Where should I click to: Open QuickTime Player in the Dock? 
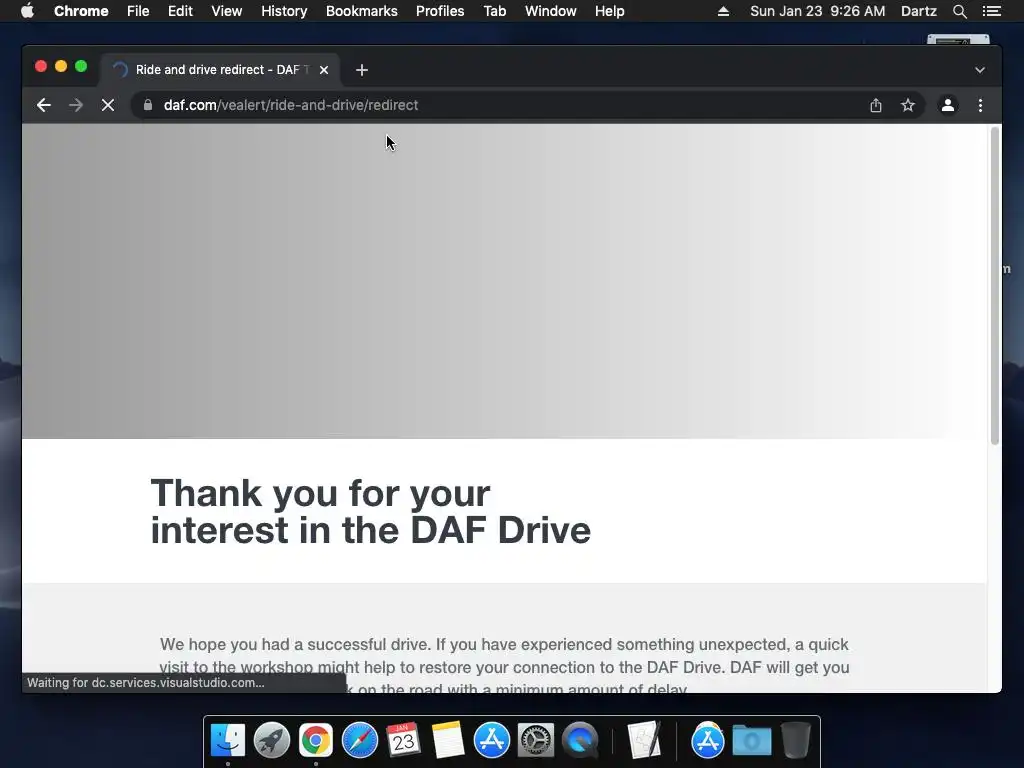click(580, 741)
